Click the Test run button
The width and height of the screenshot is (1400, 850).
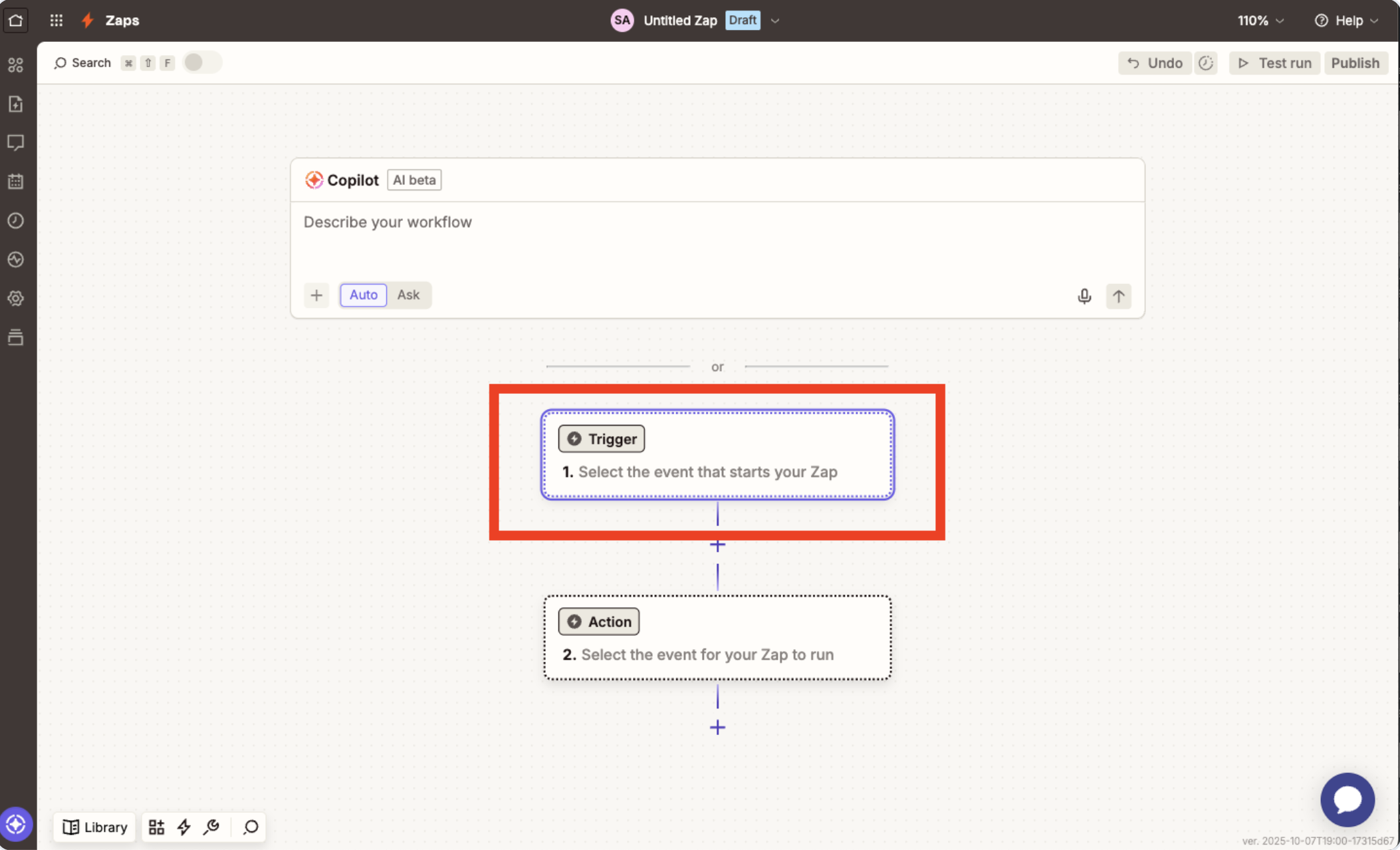pos(1274,63)
